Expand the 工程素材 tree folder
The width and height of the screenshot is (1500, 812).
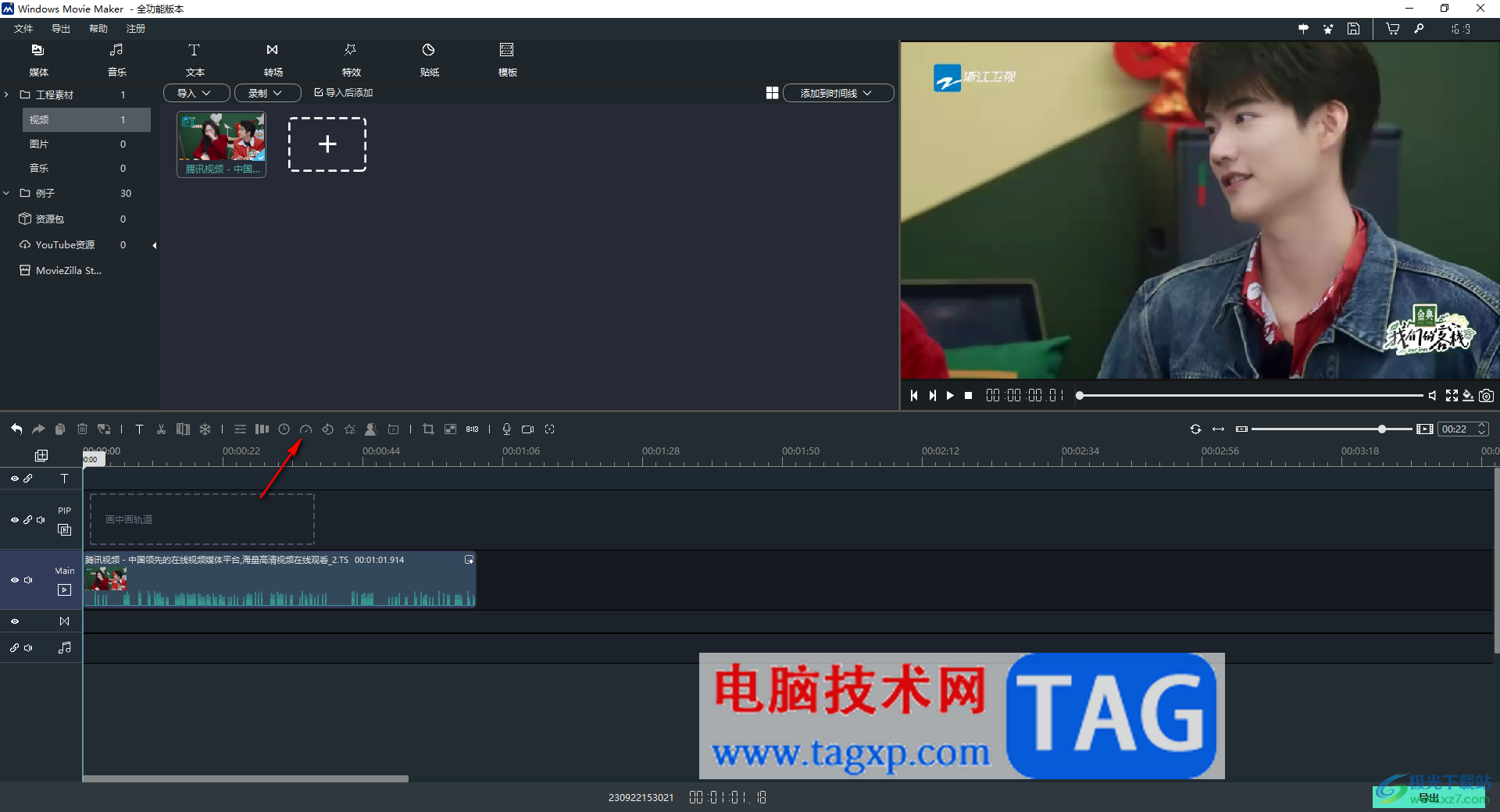point(6,94)
